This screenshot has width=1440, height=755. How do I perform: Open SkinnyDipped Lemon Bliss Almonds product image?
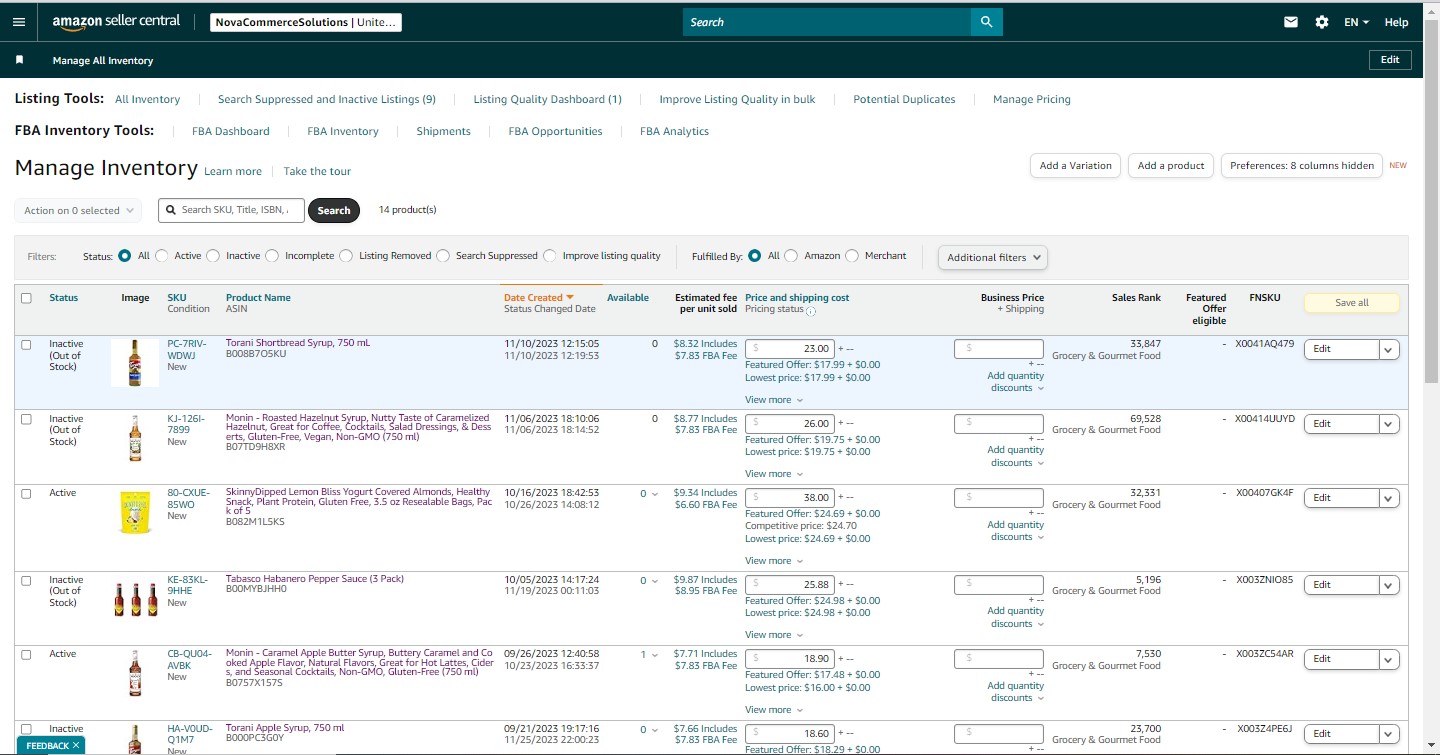click(135, 512)
